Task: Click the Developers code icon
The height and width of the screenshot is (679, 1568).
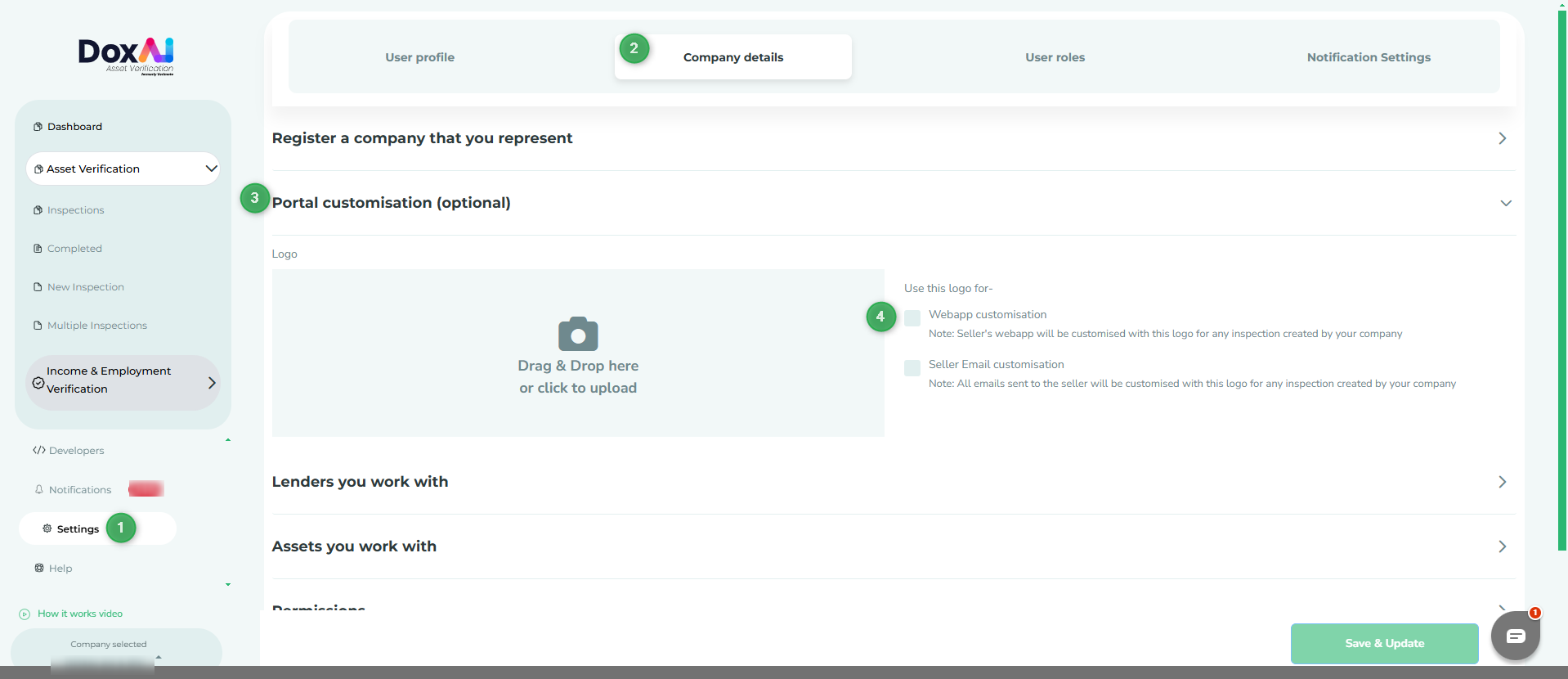Action: 38,450
